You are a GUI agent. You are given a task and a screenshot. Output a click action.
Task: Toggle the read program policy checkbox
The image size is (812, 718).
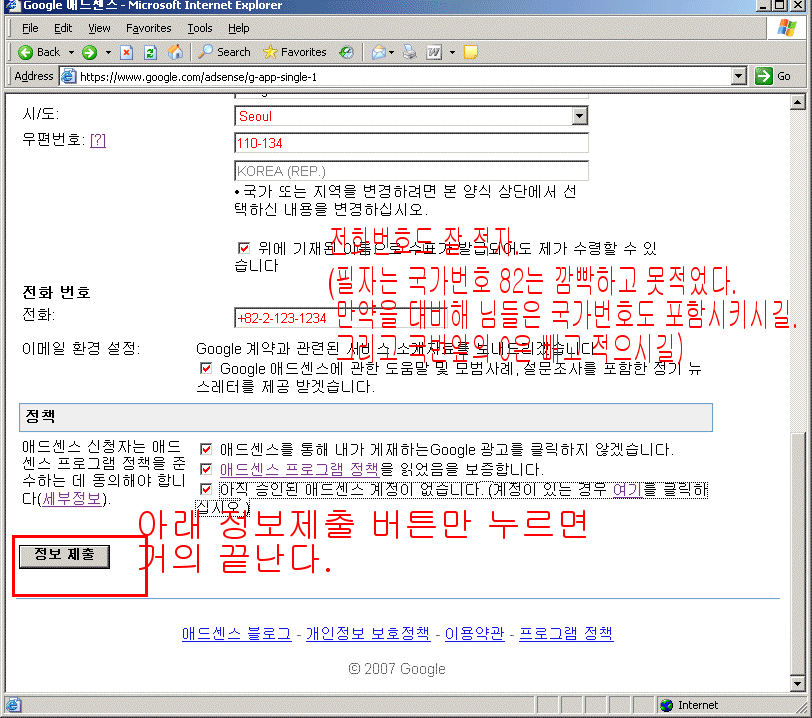coord(206,469)
